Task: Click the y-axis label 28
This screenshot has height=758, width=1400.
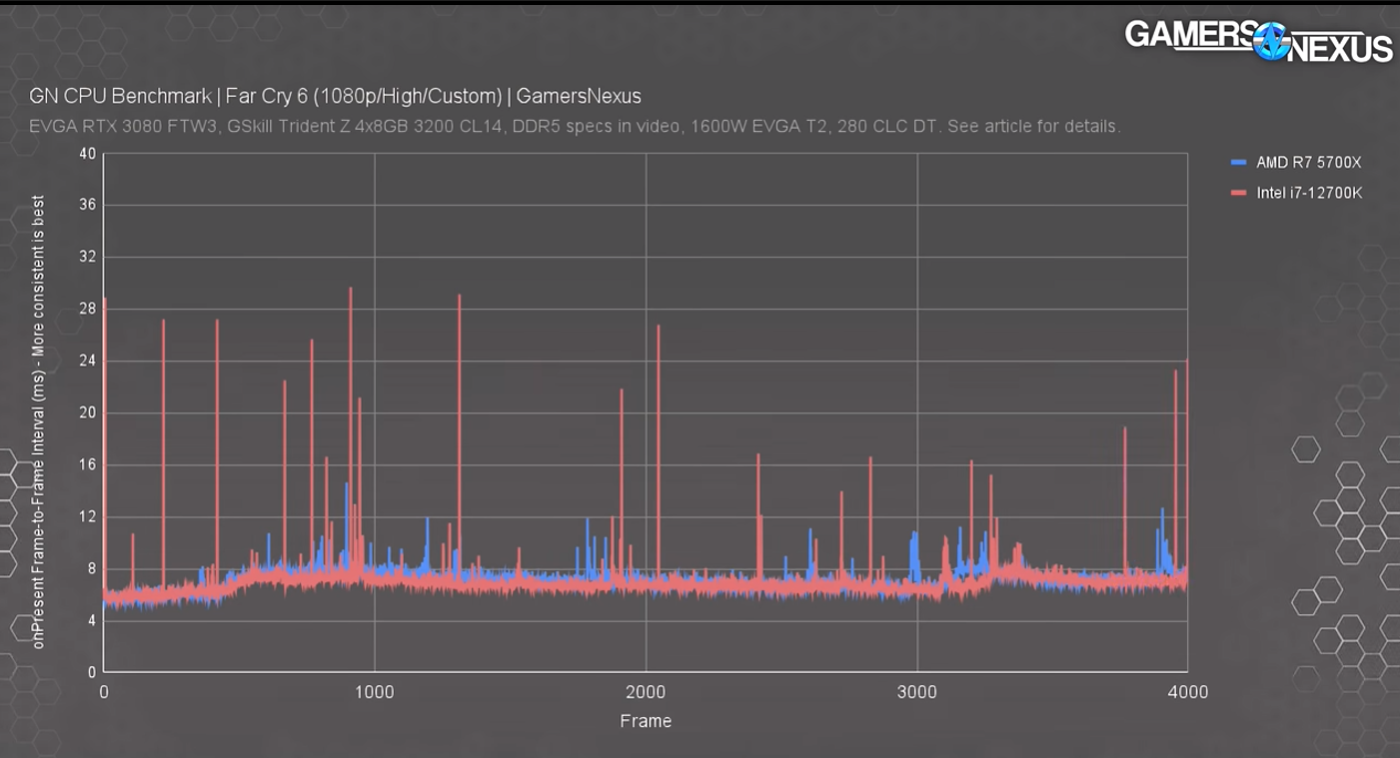Action: tap(87, 309)
